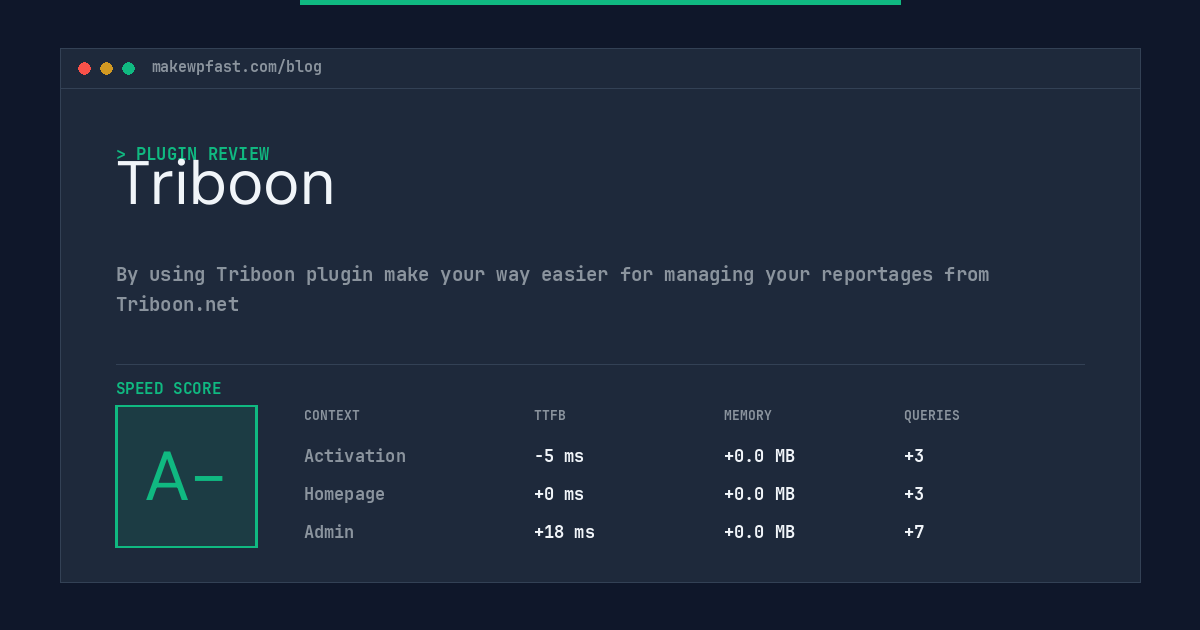Viewport: 1200px width, 630px height.
Task: Click the green progress bar at top
Action: (600, 2)
